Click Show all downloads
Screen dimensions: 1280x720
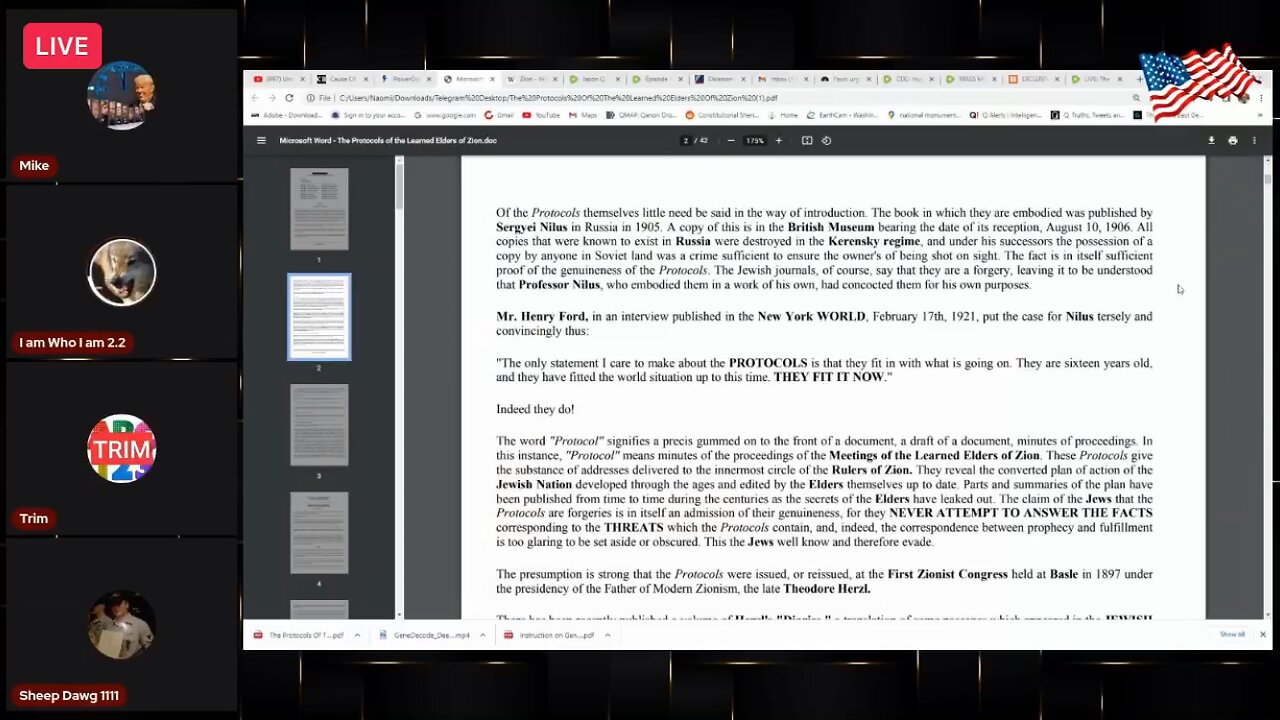[1232, 634]
